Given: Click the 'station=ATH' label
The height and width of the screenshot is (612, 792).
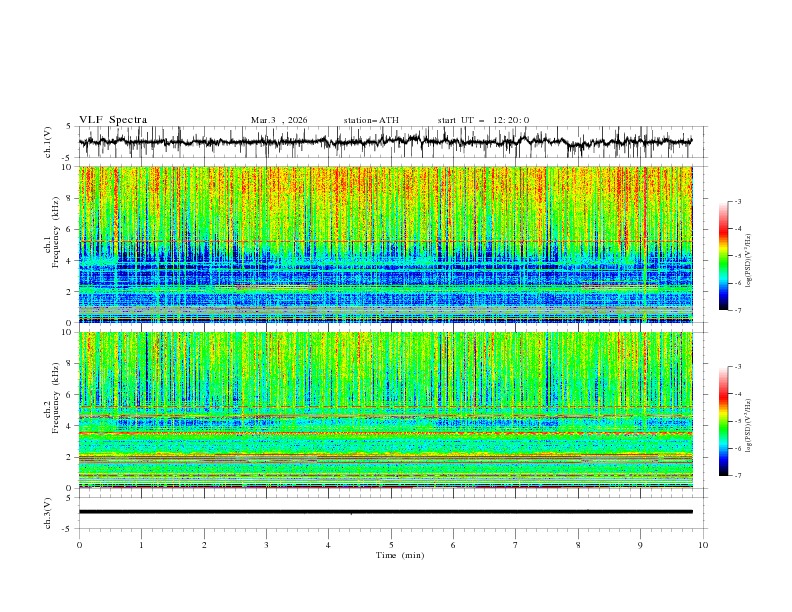Looking at the screenshot, I should (371, 120).
